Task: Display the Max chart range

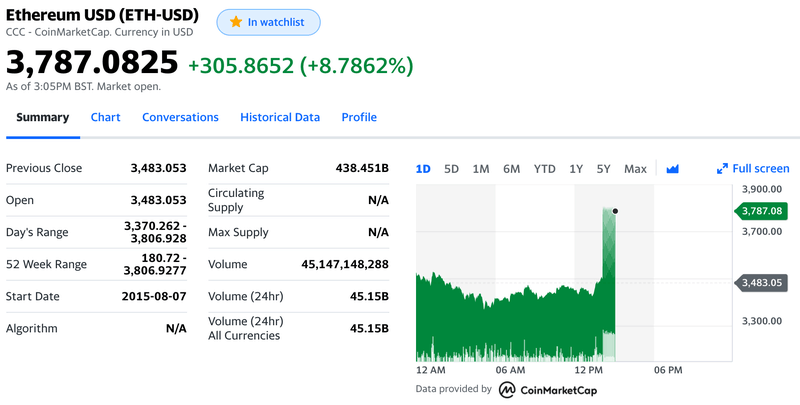Action: click(636, 169)
